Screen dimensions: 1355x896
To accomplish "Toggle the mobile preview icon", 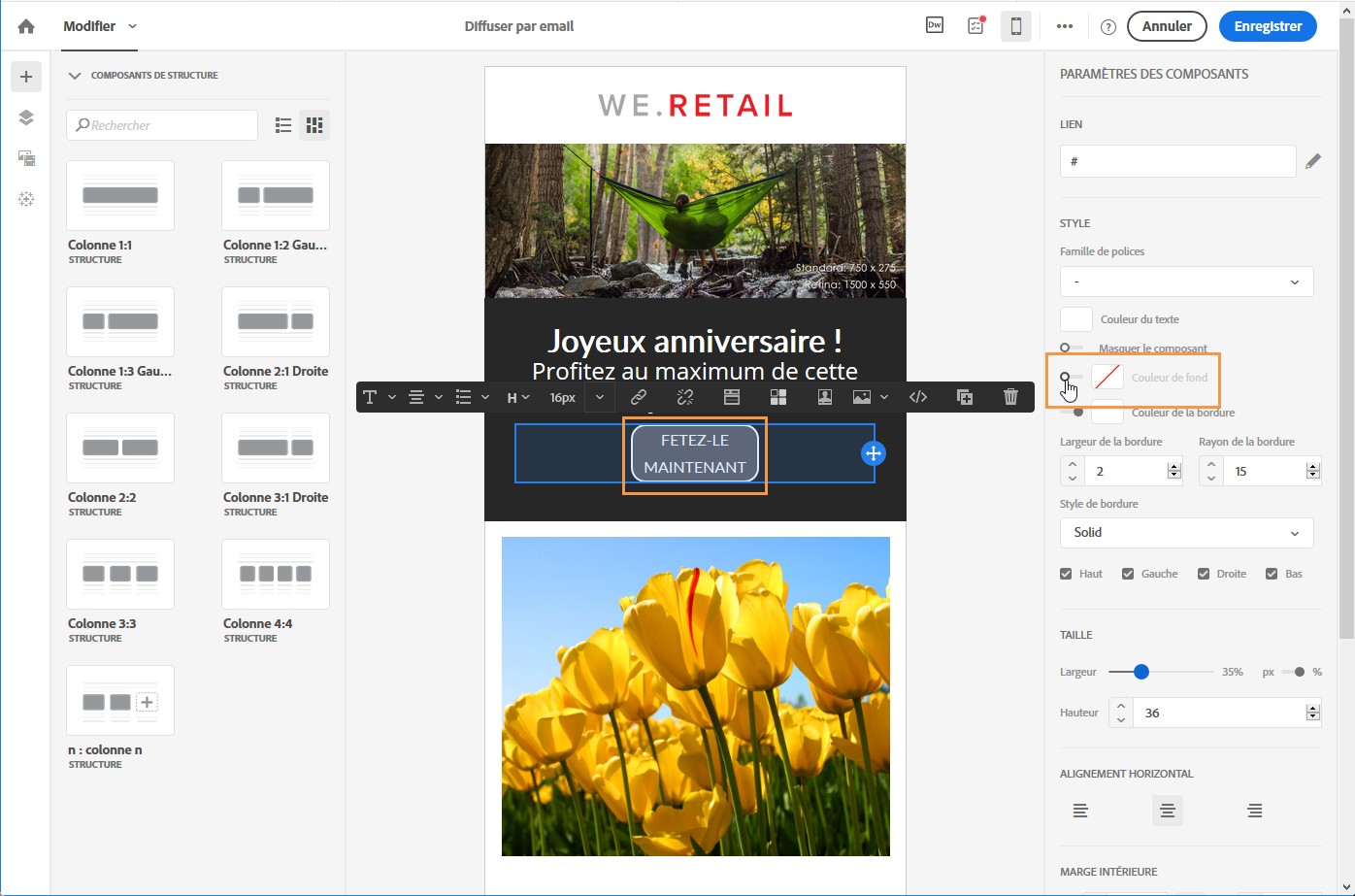I will click(x=1016, y=26).
